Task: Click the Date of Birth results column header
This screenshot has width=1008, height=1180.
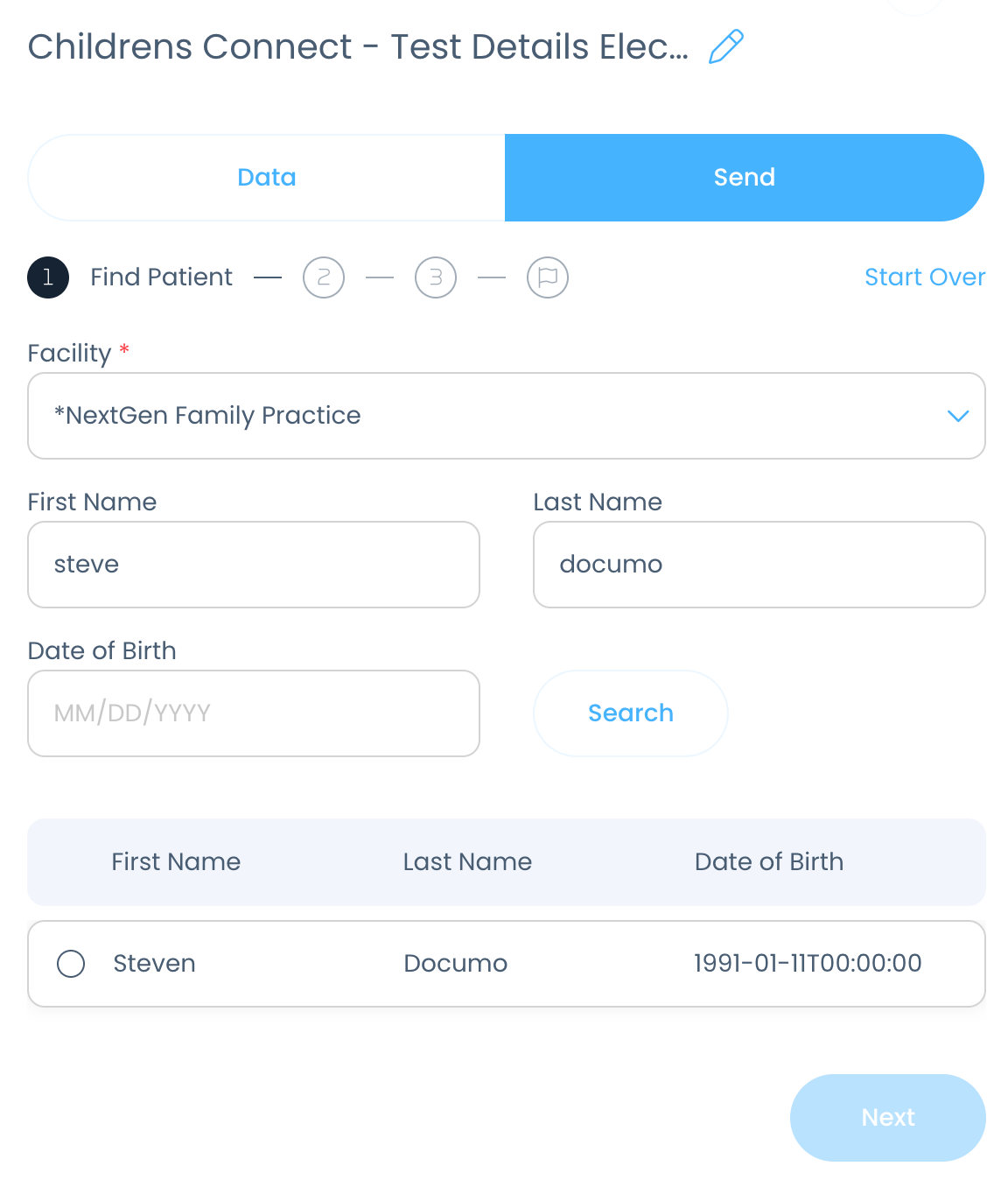Action: [768, 862]
